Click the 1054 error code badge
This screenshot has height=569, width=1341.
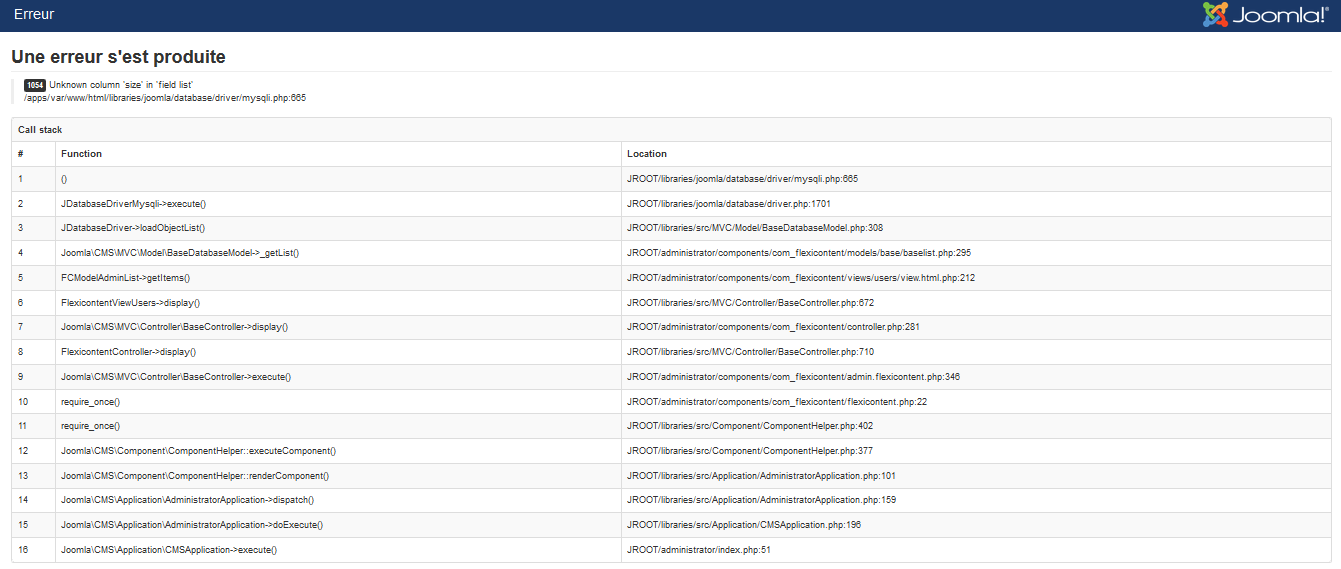point(35,85)
